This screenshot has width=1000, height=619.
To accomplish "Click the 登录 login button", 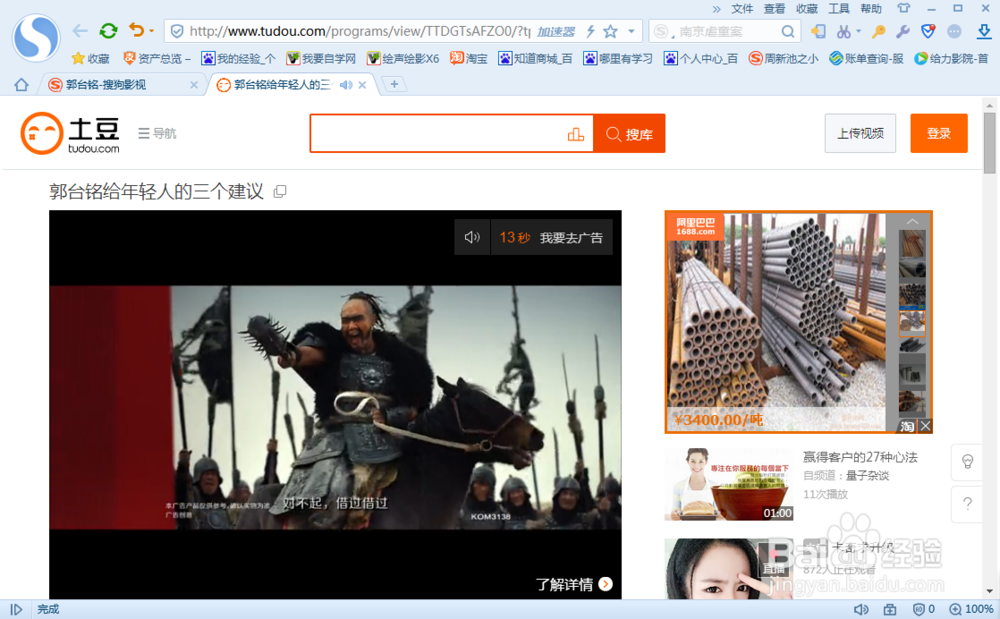I will pos(939,133).
